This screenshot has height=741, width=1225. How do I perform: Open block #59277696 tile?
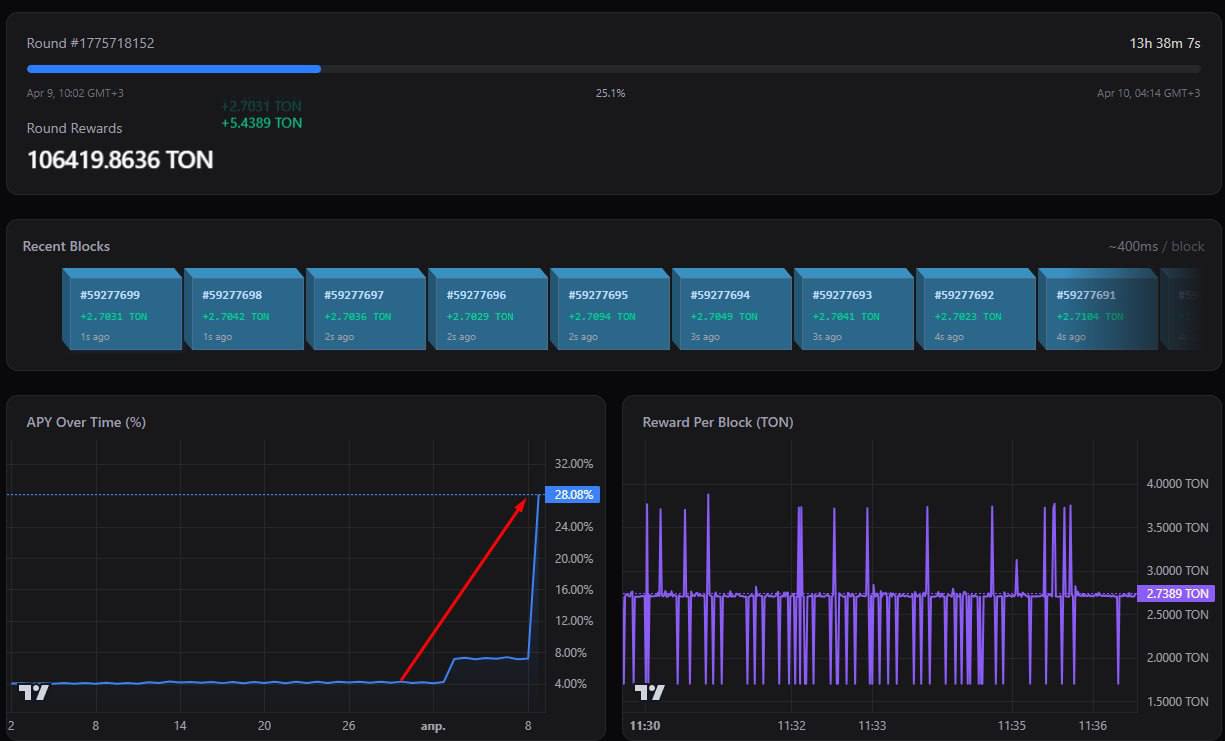click(x=487, y=313)
